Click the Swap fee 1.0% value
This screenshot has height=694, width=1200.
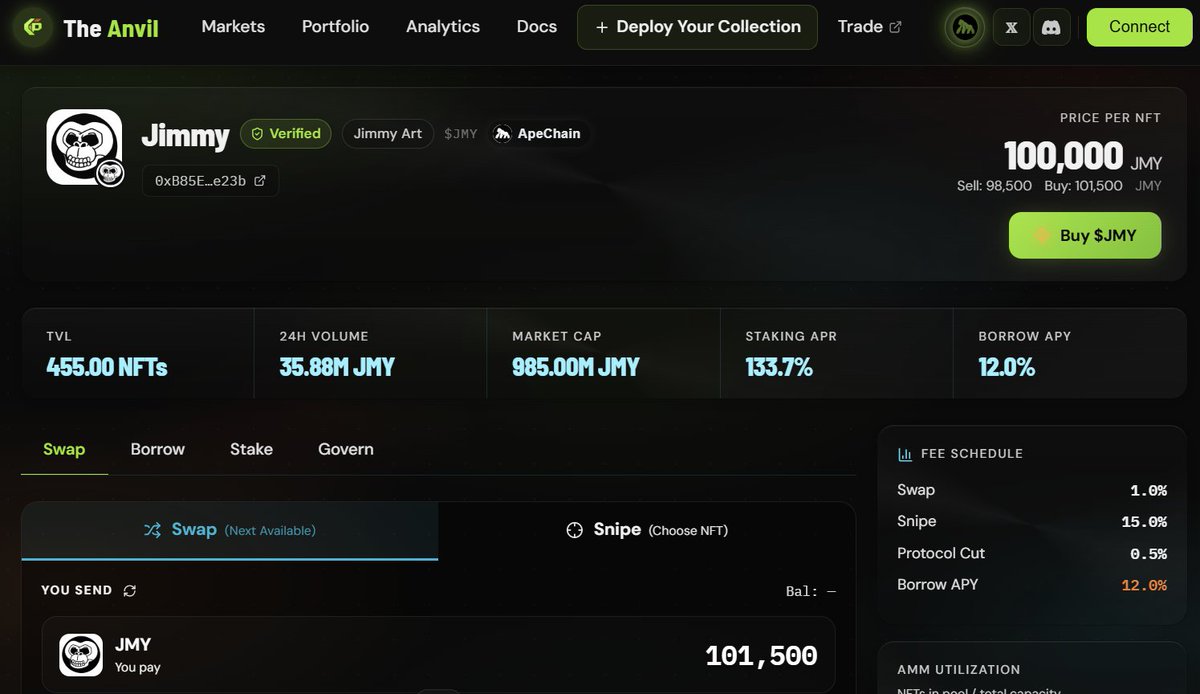click(x=1148, y=490)
